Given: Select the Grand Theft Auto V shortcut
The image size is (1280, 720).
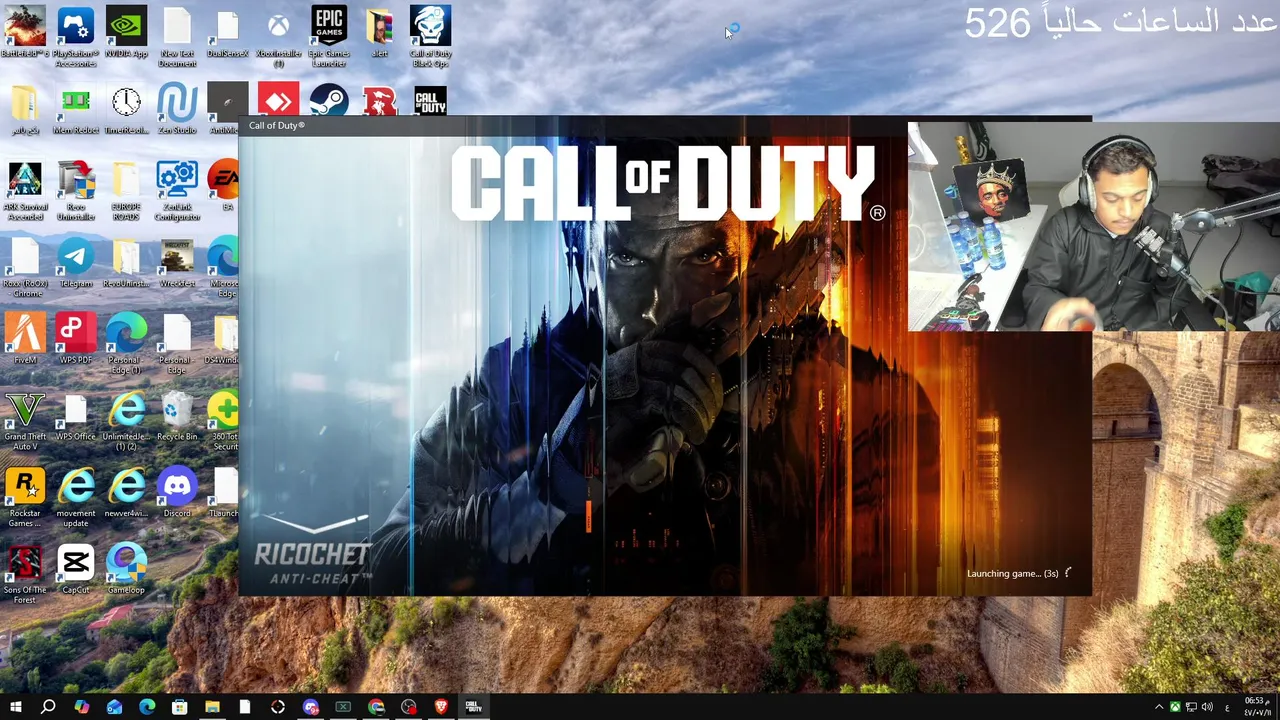Looking at the screenshot, I should pyautogui.click(x=24, y=420).
